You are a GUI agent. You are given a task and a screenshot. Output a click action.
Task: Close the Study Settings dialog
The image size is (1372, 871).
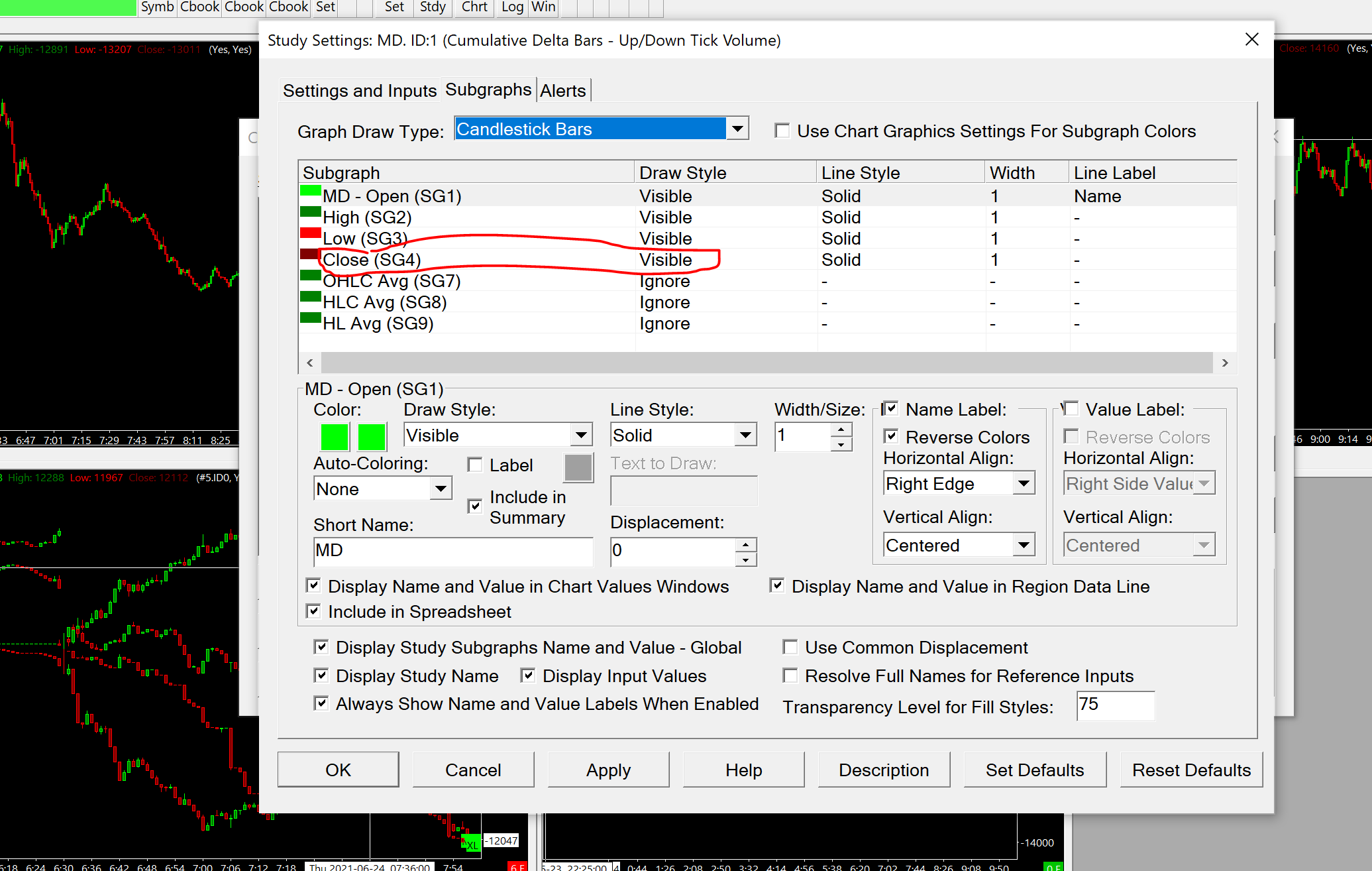pyautogui.click(x=1251, y=40)
